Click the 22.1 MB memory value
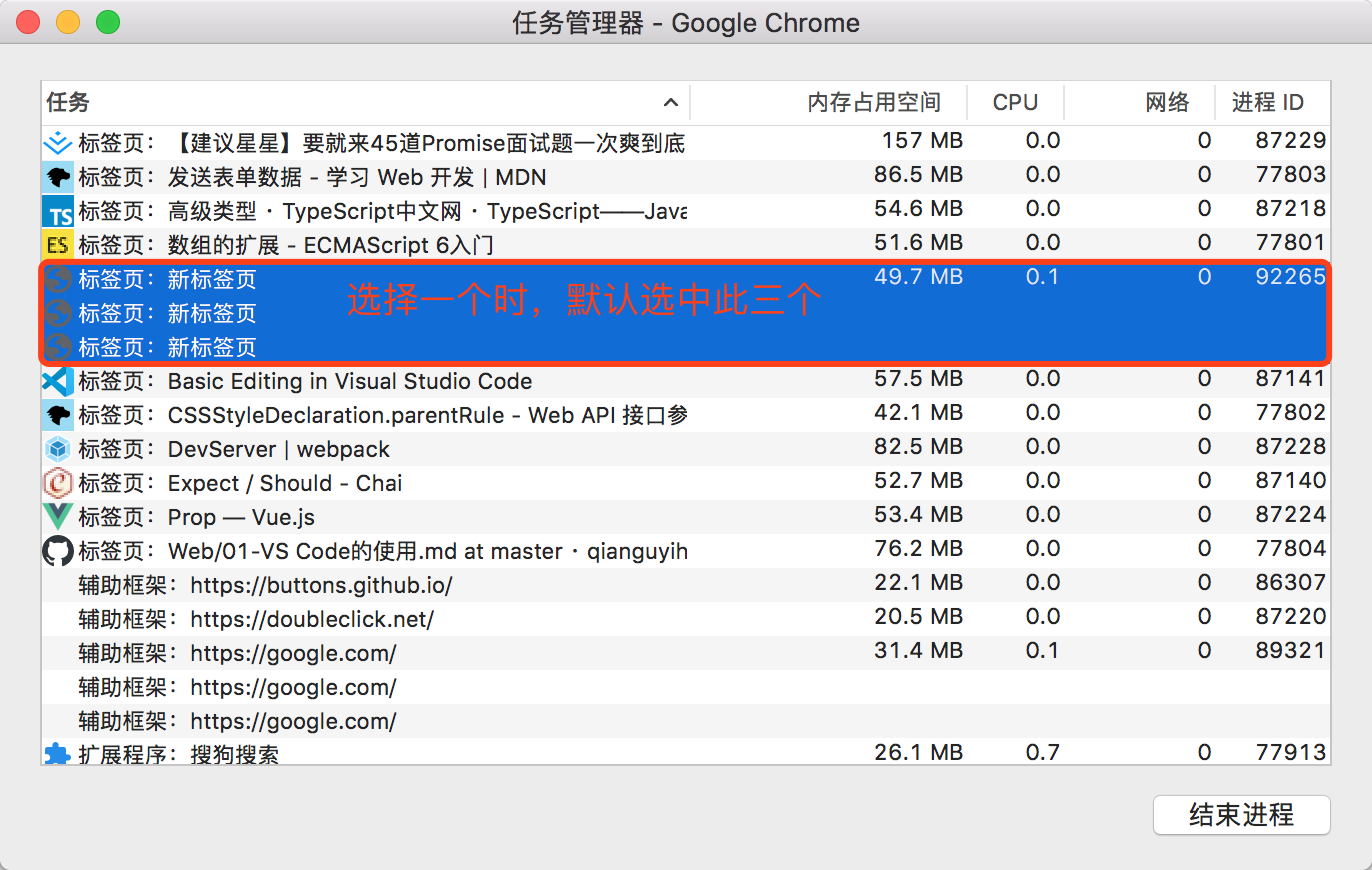The height and width of the screenshot is (870, 1372). coord(918,583)
